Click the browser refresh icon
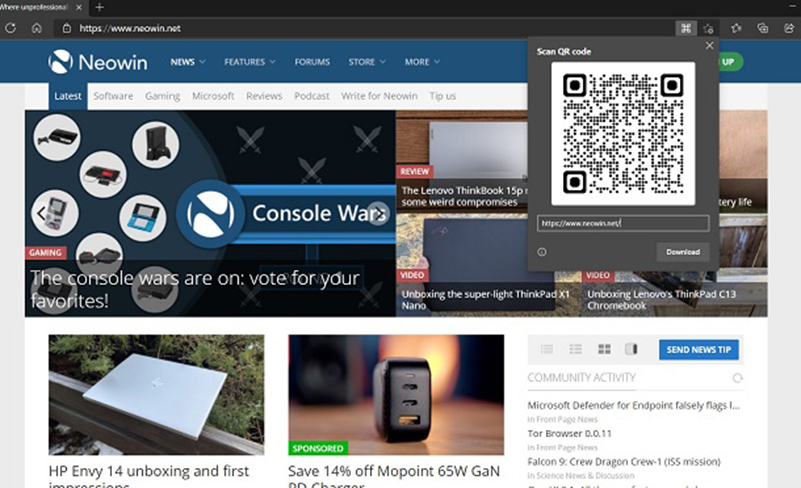This screenshot has height=488, width=801. [10, 28]
